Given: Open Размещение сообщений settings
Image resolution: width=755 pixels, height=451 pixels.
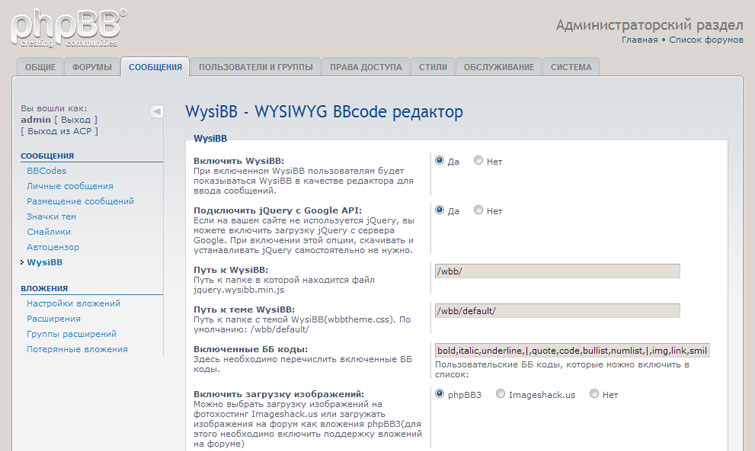Looking at the screenshot, I should pyautogui.click(x=80, y=201).
